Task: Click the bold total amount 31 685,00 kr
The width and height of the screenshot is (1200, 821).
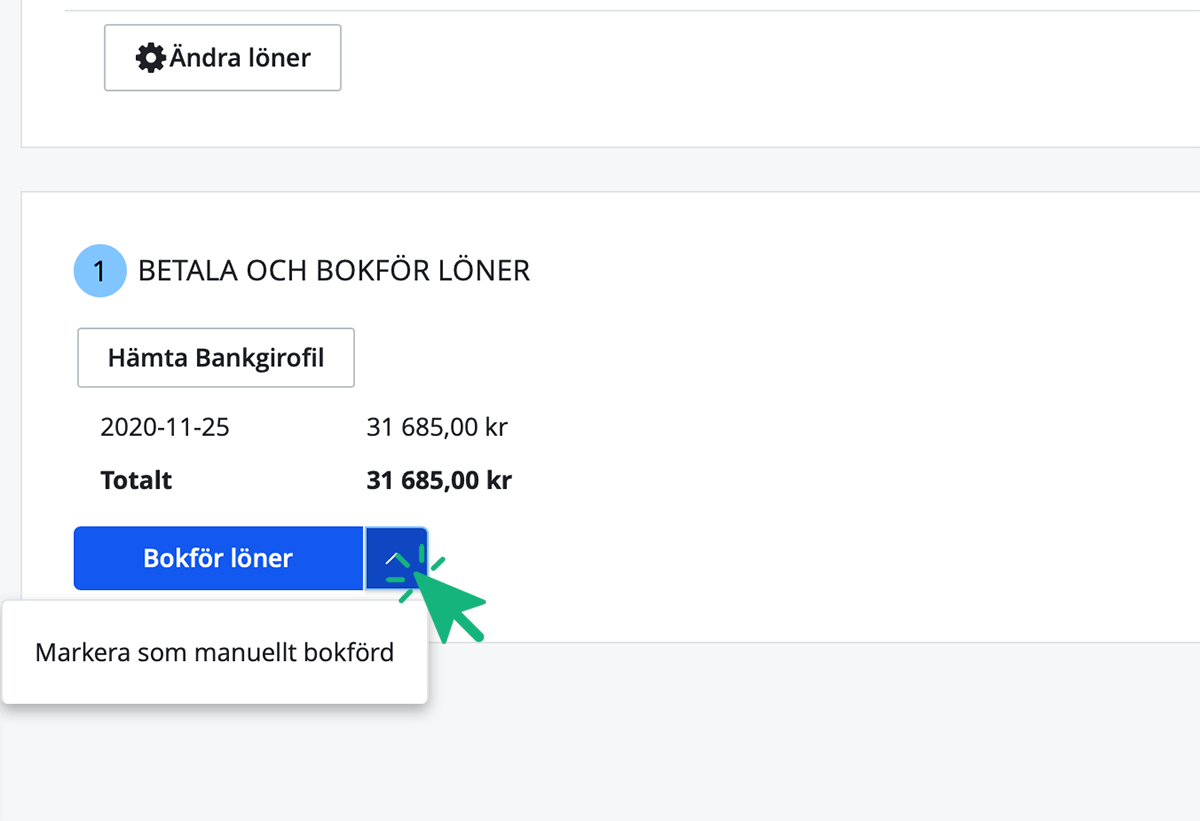Action: tap(440, 480)
